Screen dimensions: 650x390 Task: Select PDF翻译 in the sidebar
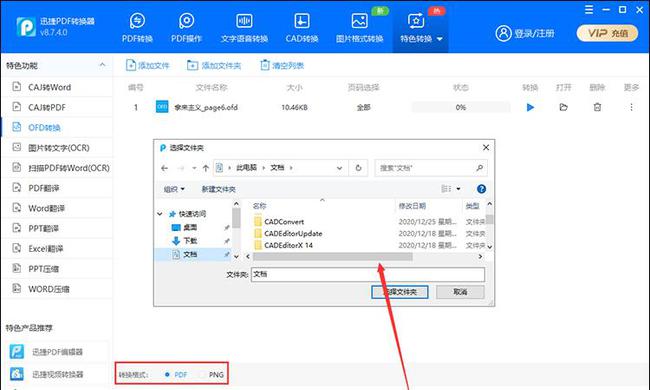57,188
